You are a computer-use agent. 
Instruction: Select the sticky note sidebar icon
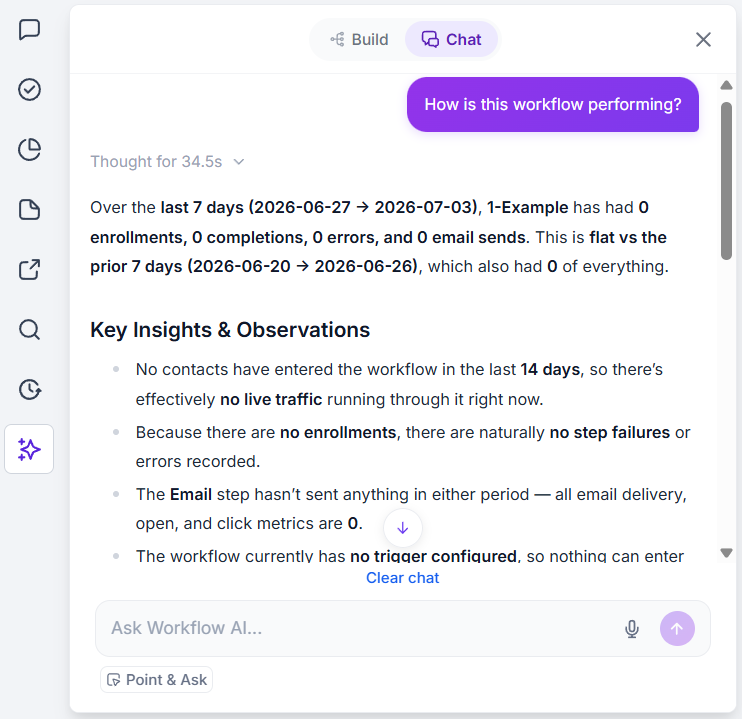[x=29, y=210]
